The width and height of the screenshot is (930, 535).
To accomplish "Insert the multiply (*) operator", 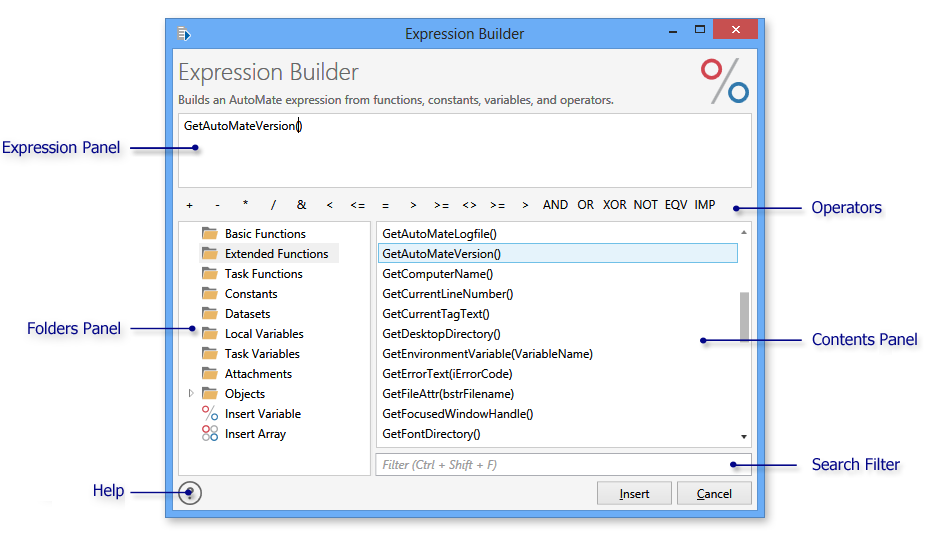I will pos(245,204).
